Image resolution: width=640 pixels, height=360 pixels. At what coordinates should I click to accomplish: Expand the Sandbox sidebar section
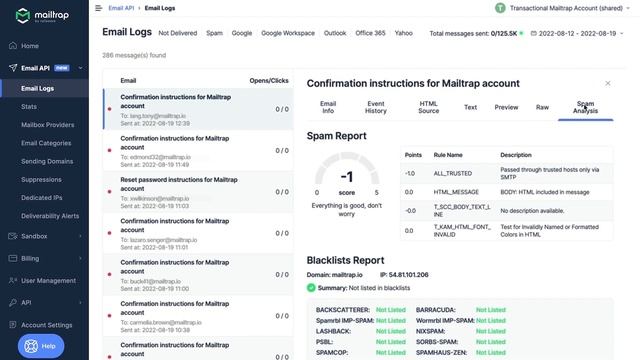click(x=80, y=236)
